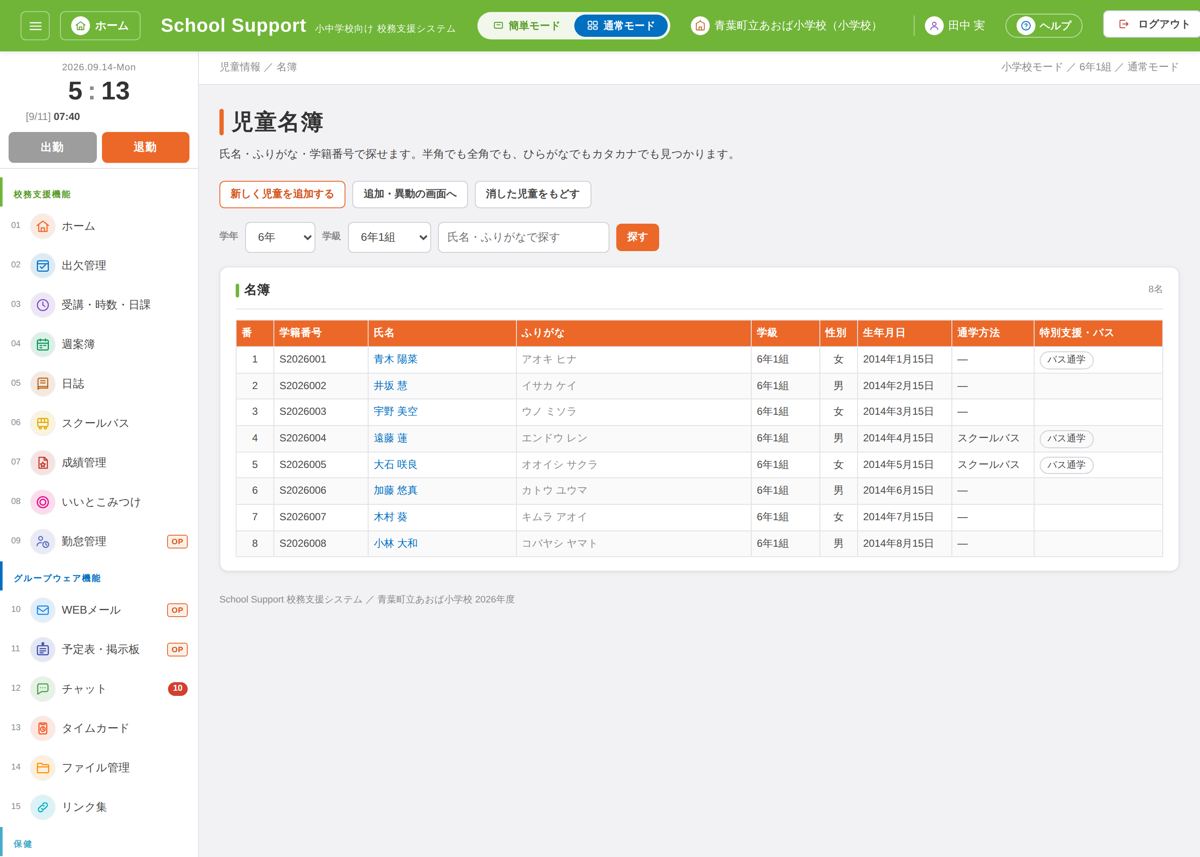
Task: Click the 出勤 clock-in button
Action: (52, 147)
